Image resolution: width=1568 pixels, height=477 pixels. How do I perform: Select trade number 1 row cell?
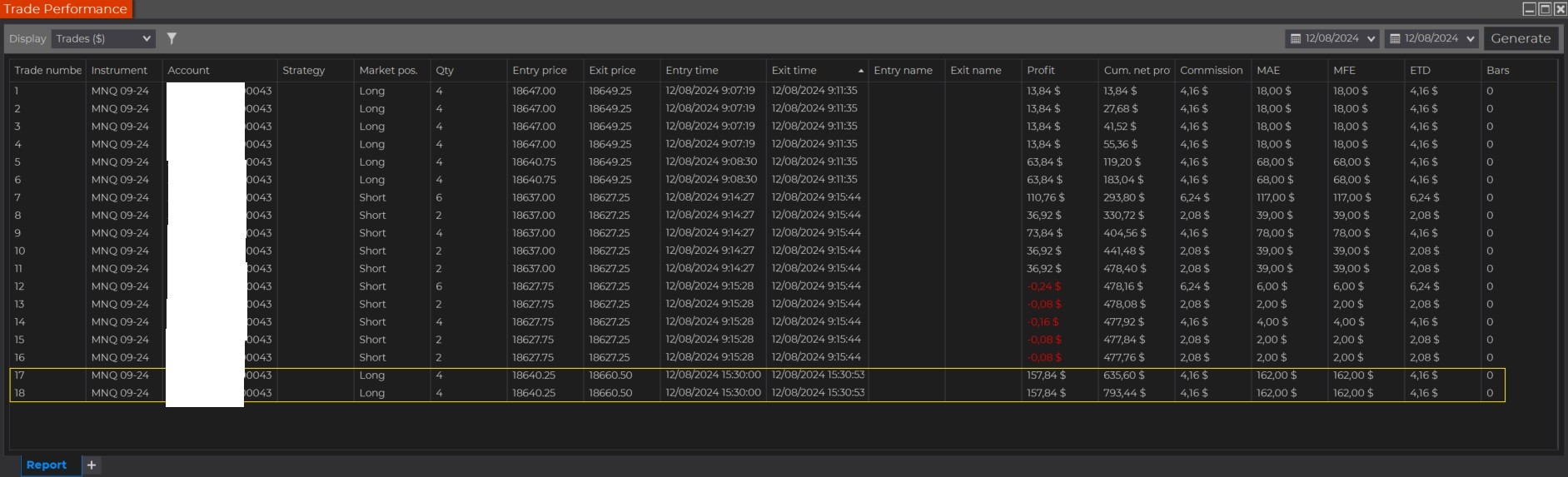point(47,91)
